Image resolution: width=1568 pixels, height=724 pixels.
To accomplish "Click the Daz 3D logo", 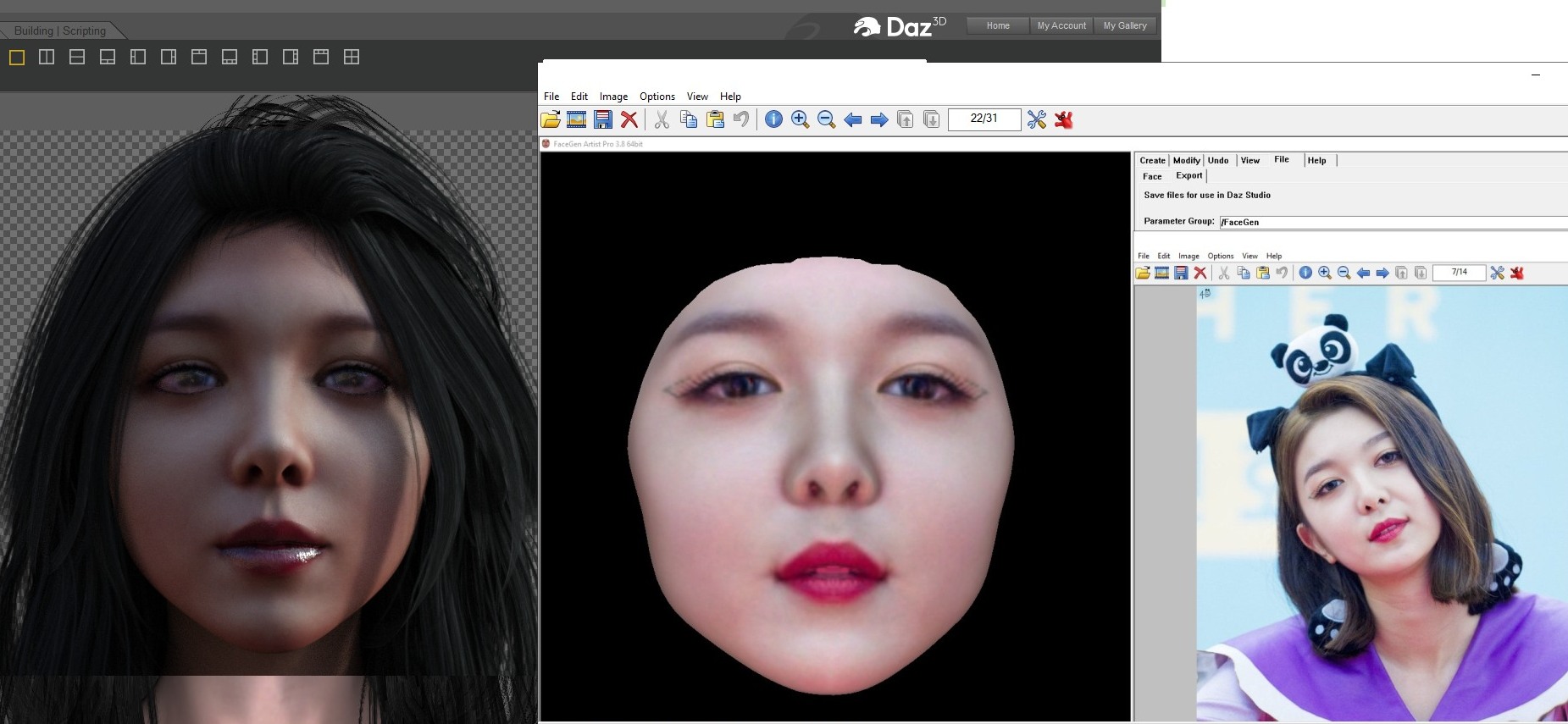I will (900, 27).
